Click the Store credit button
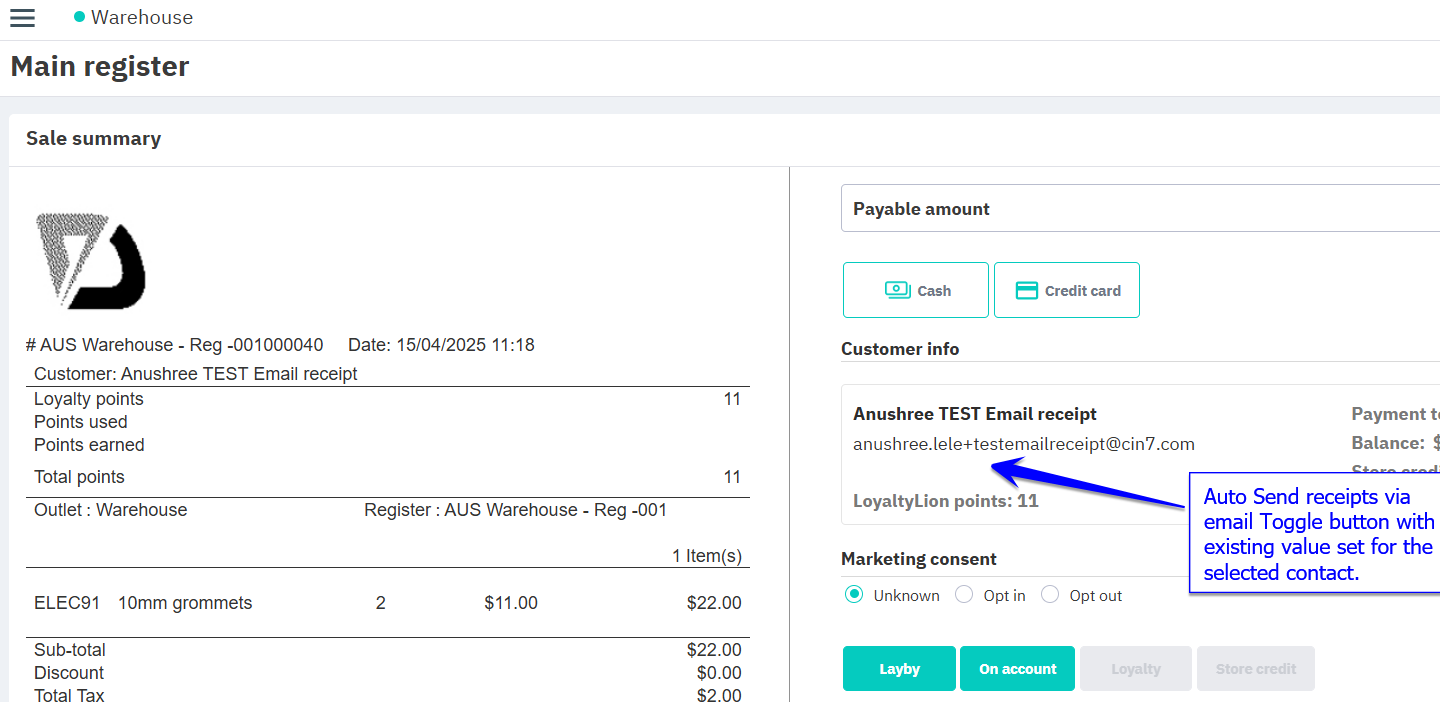The width and height of the screenshot is (1440, 702). [x=1255, y=669]
